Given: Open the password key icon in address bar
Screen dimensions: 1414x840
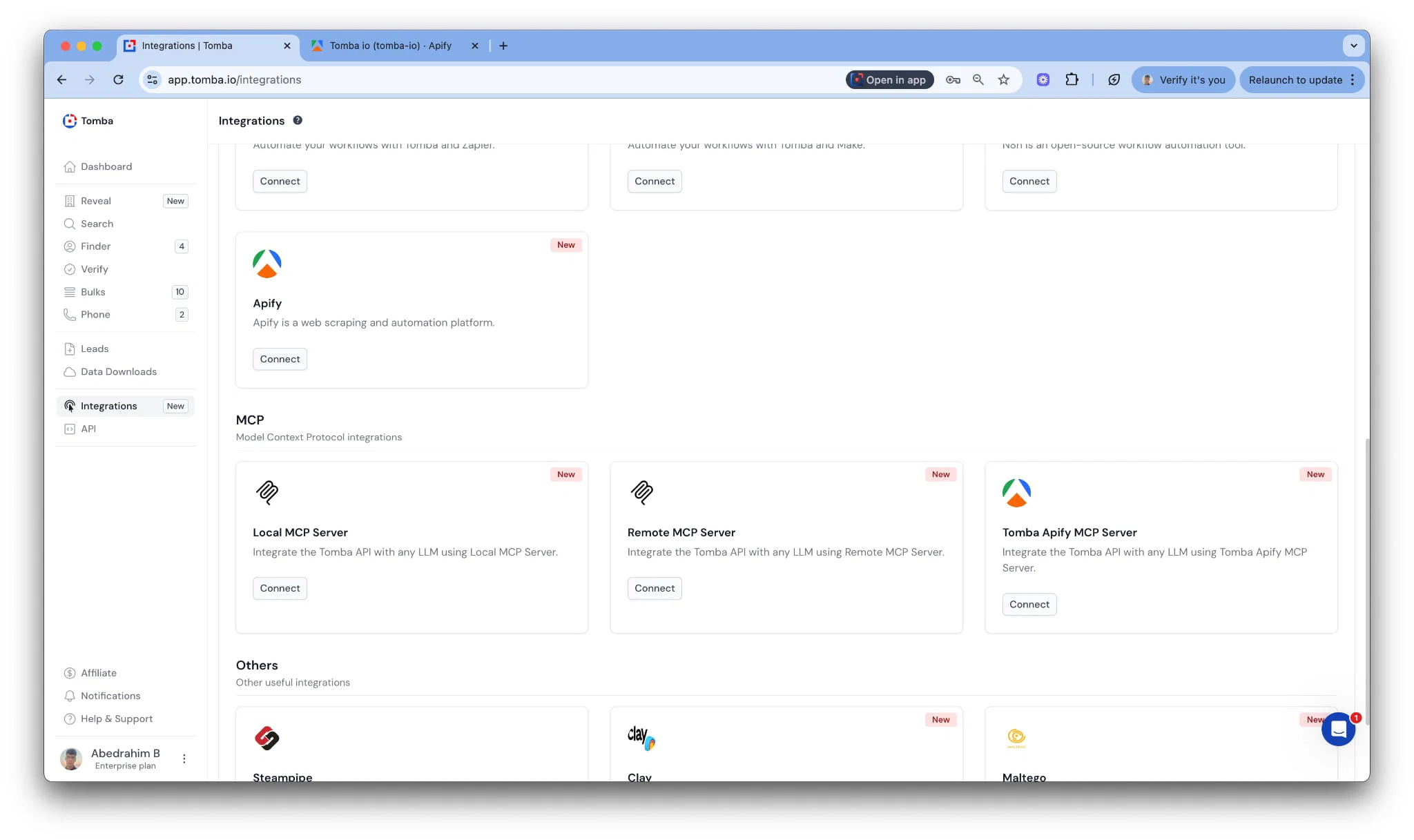Looking at the screenshot, I should click(953, 80).
